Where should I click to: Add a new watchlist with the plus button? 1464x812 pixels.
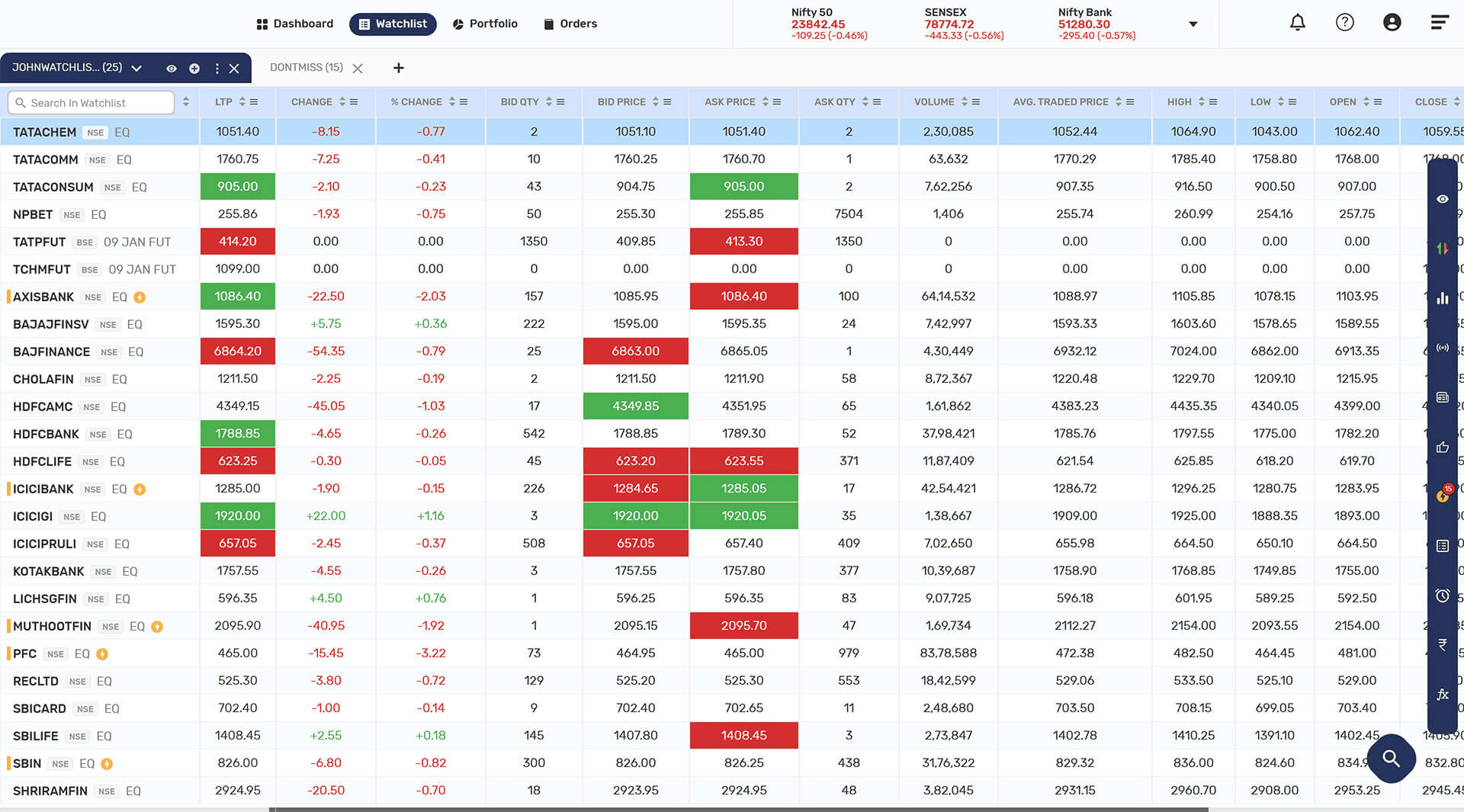(x=398, y=68)
